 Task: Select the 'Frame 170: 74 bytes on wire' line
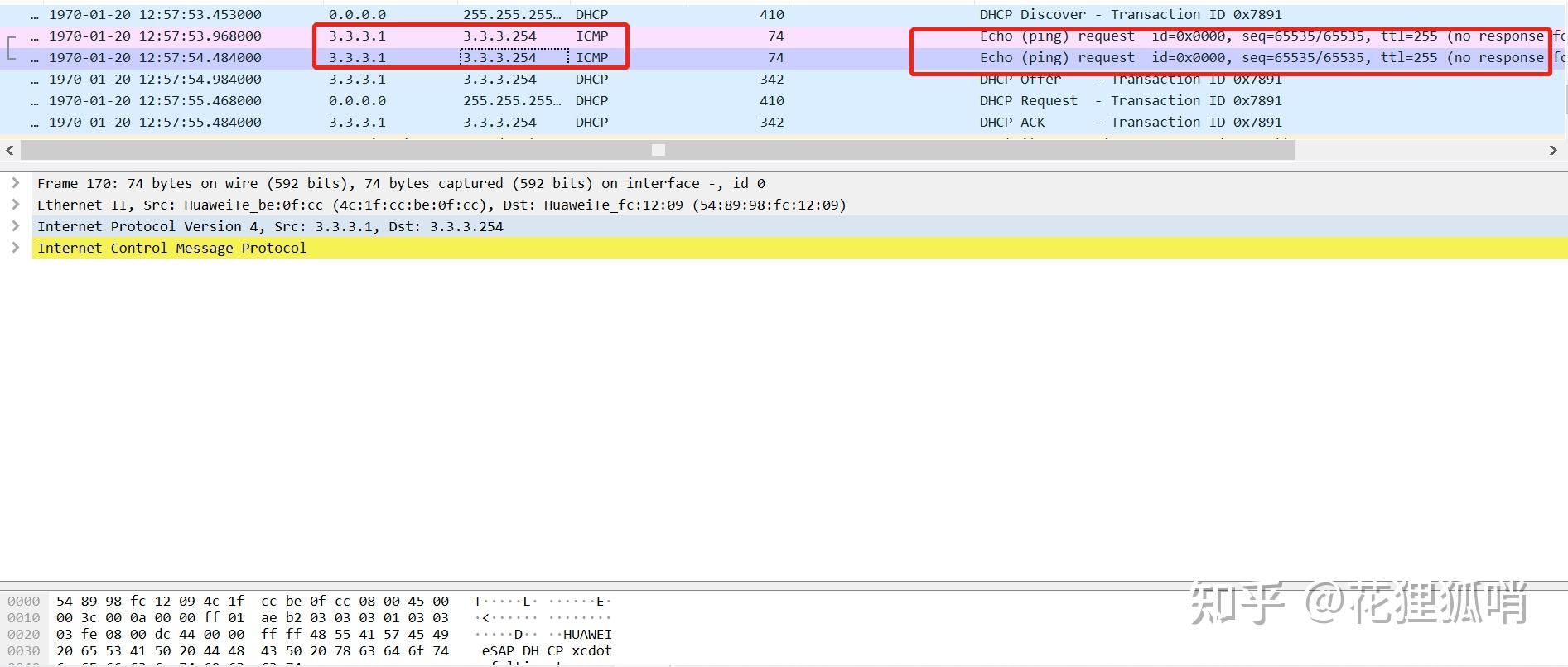(799, 183)
